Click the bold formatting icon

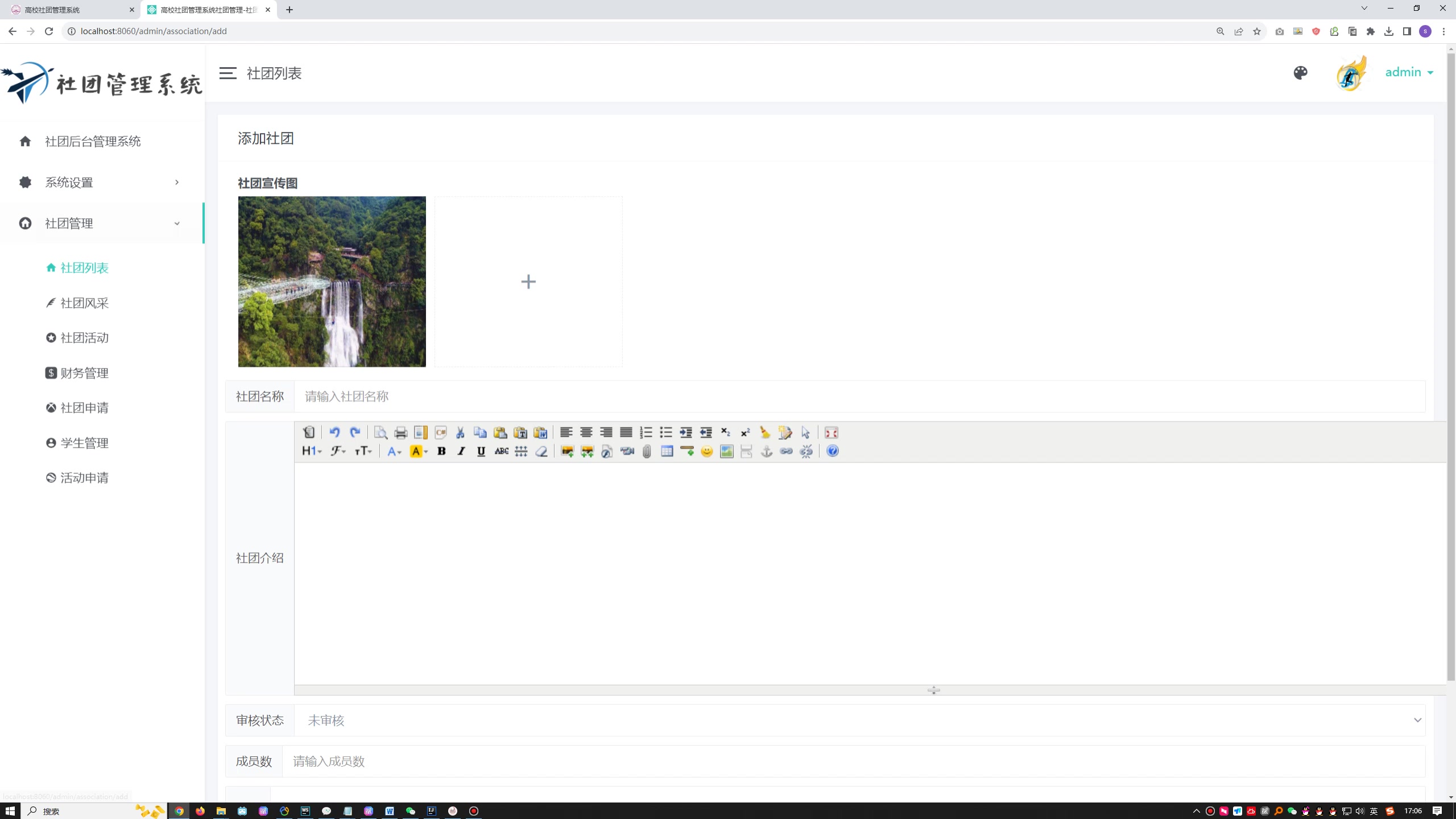pyautogui.click(x=442, y=452)
